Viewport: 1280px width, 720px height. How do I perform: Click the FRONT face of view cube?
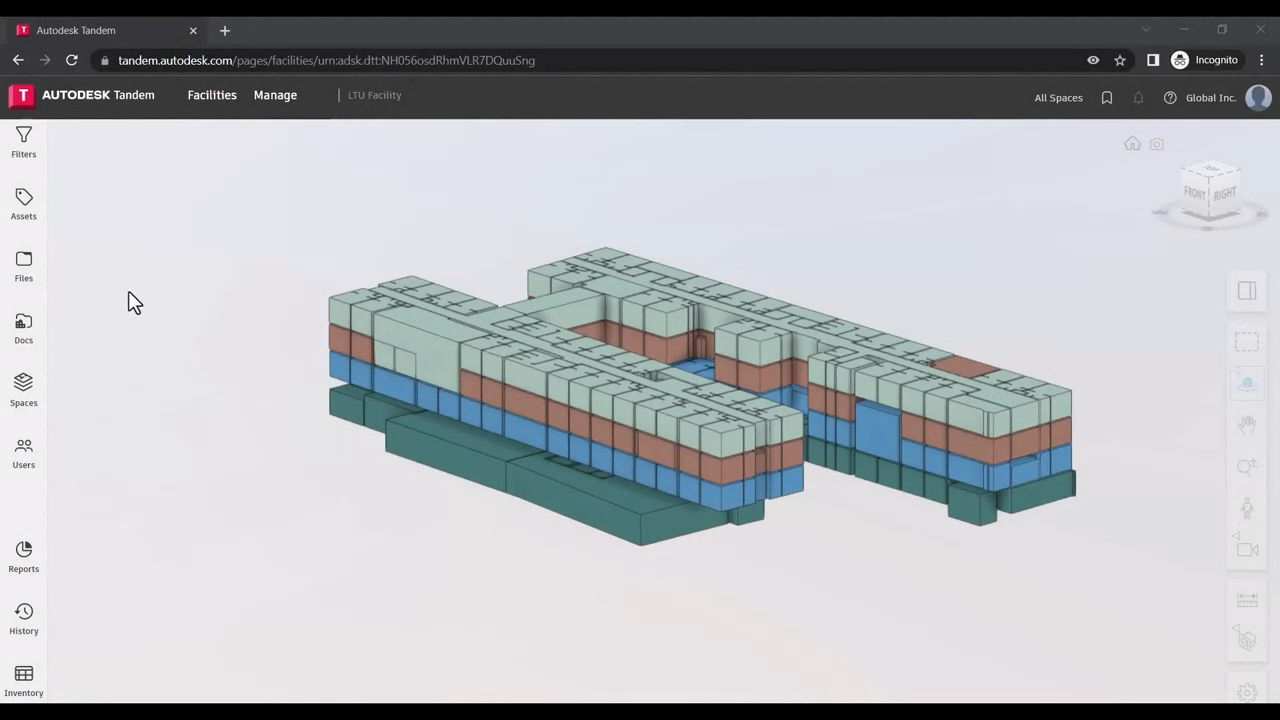[1195, 193]
